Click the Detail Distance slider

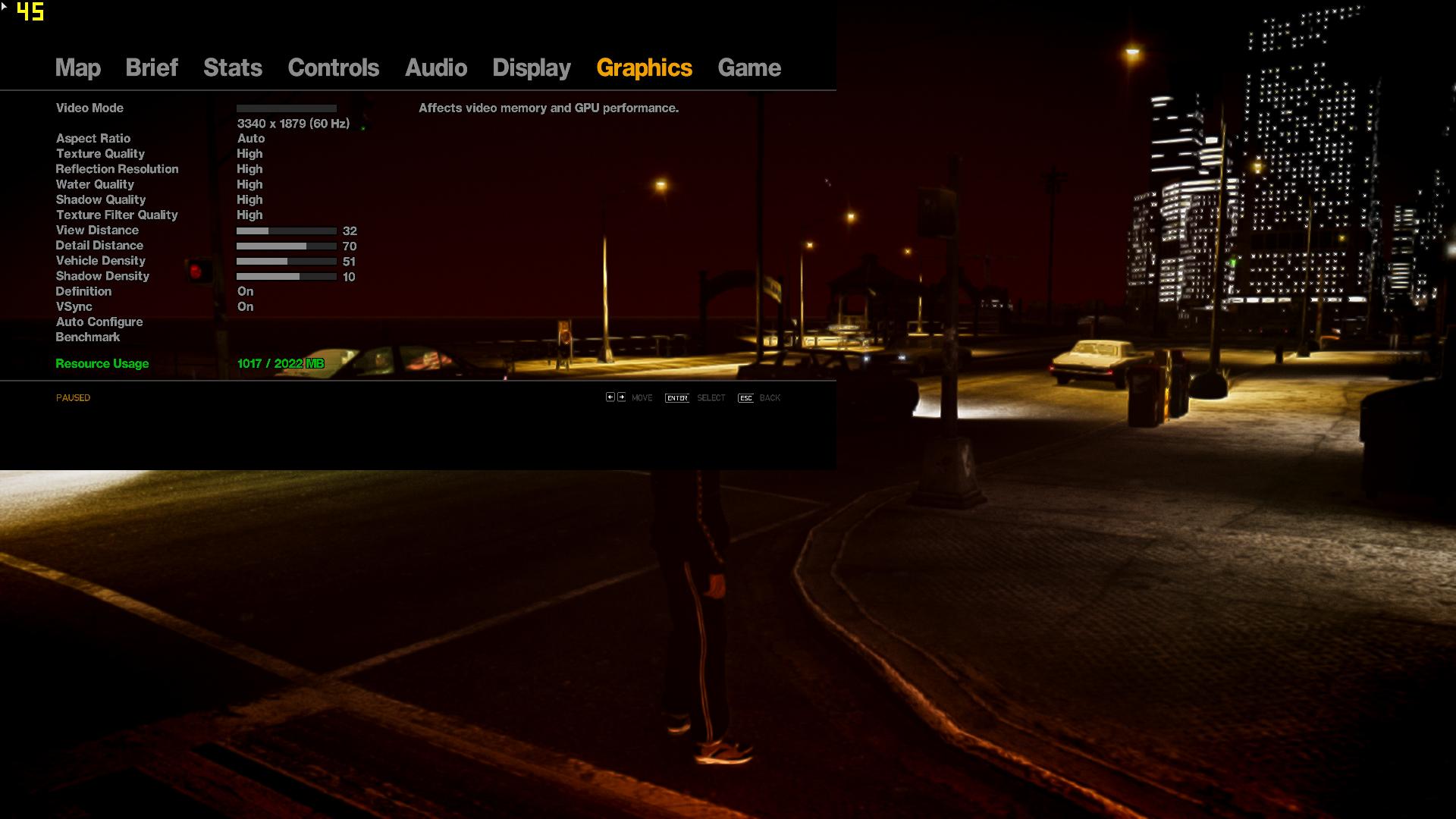pos(286,246)
